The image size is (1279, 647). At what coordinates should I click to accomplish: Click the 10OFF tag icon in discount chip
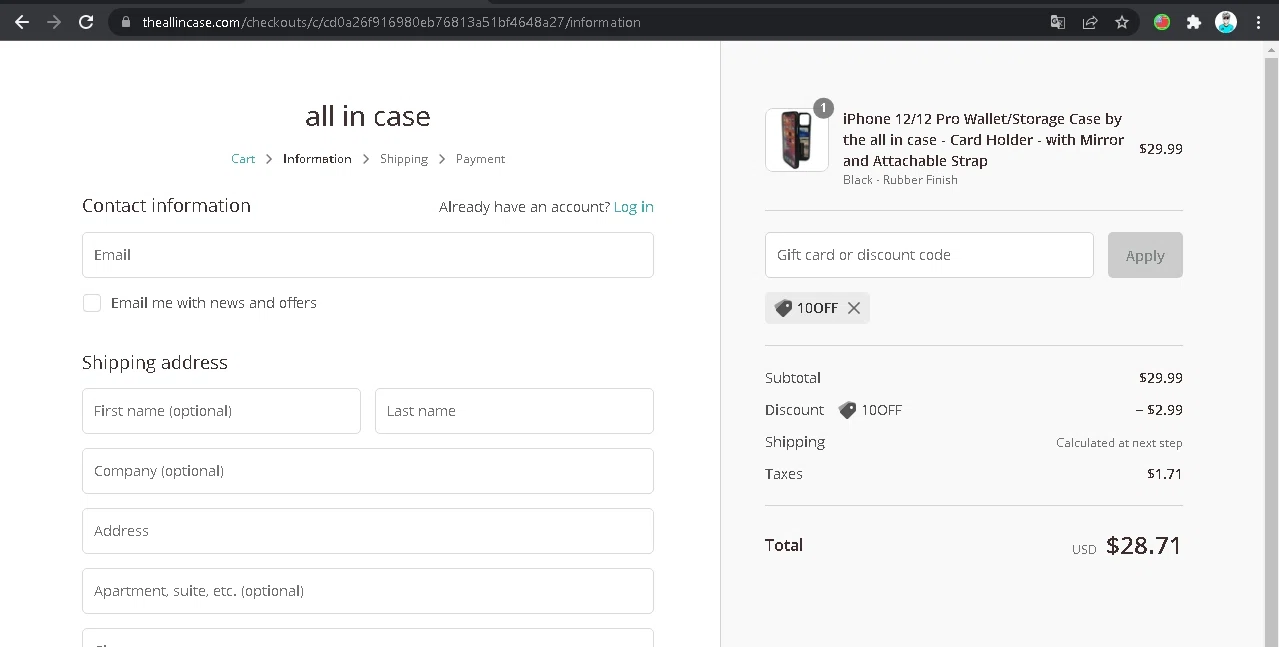pyautogui.click(x=783, y=308)
